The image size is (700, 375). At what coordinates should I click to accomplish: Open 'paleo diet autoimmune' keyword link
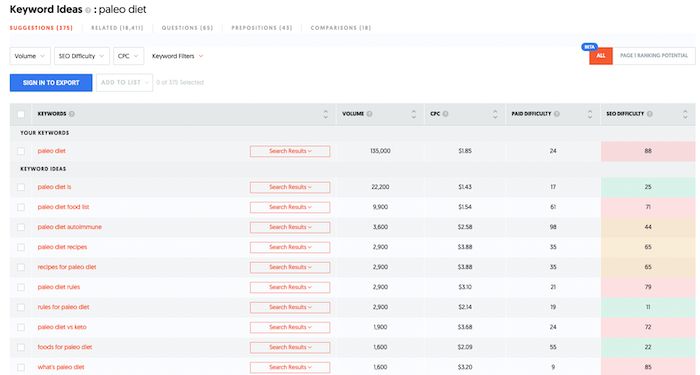click(70, 227)
